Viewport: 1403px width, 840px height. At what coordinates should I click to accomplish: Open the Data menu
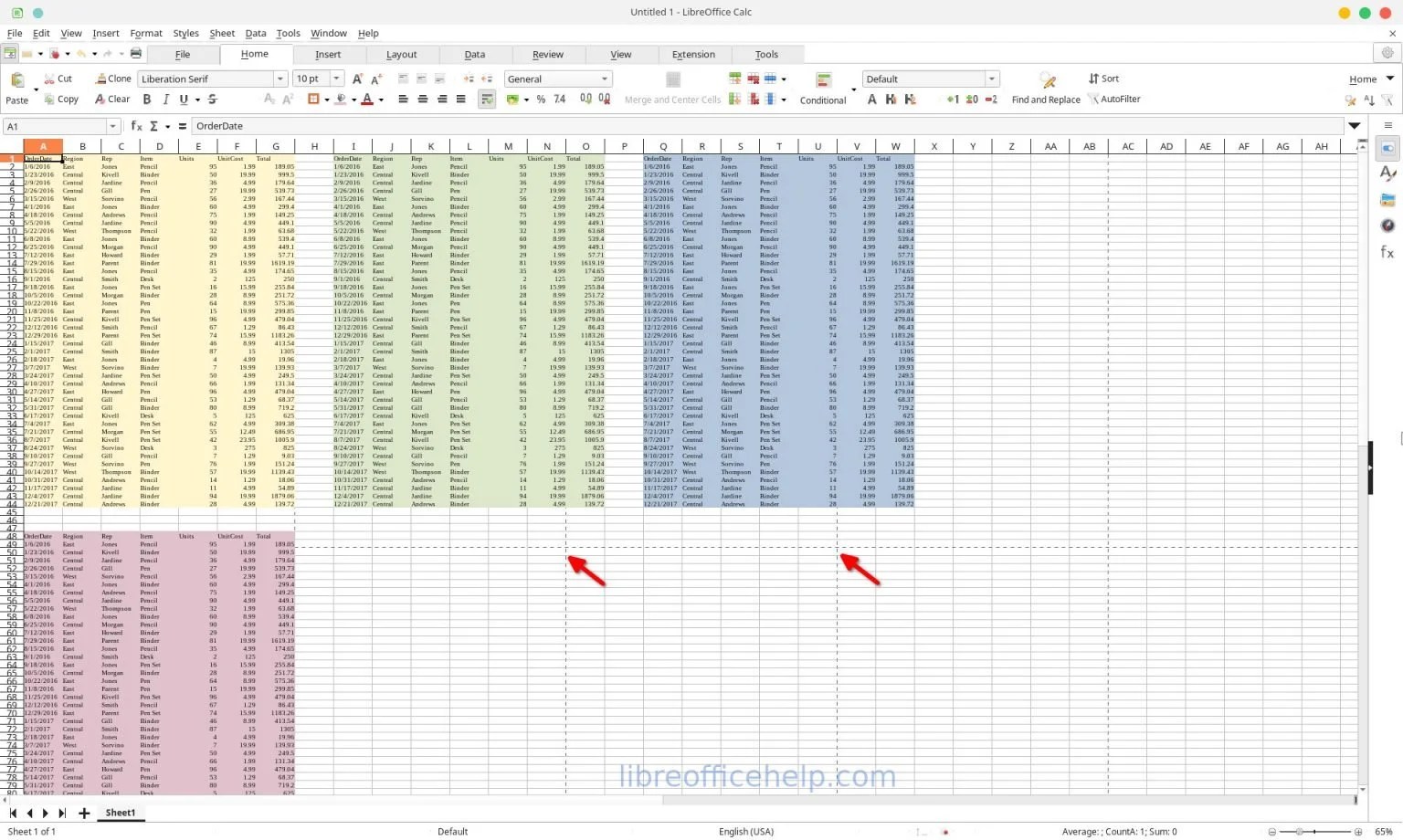pyautogui.click(x=255, y=33)
